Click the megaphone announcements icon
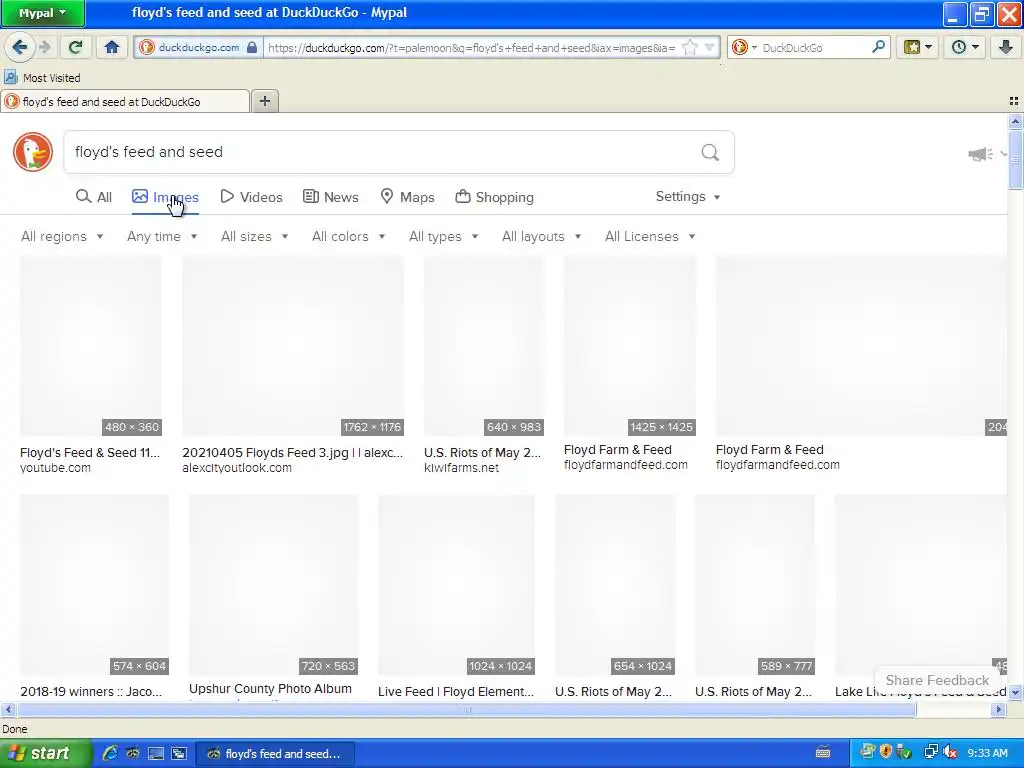The width and height of the screenshot is (1024, 768). pyautogui.click(x=980, y=154)
